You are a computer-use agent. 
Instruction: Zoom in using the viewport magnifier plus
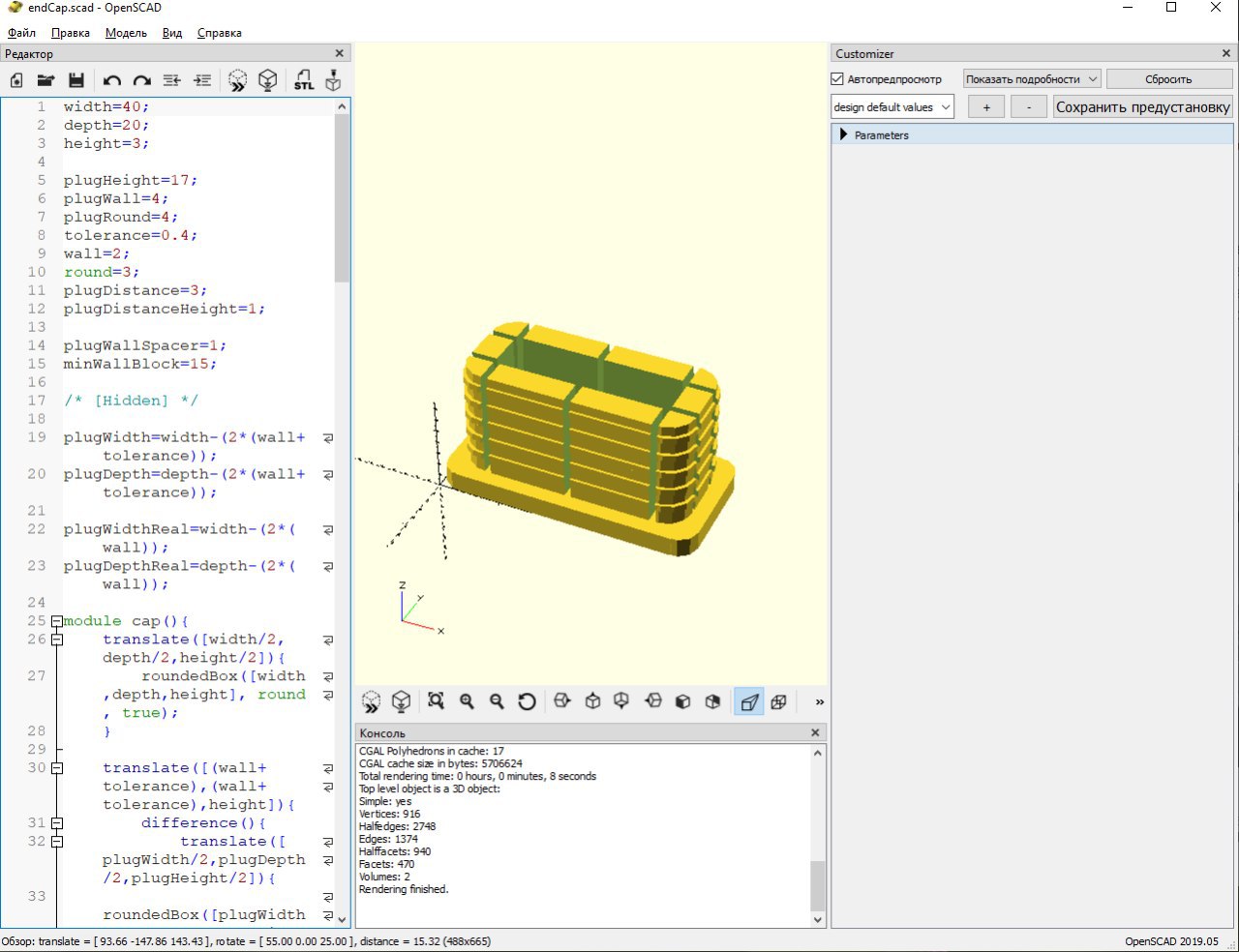[x=467, y=701]
